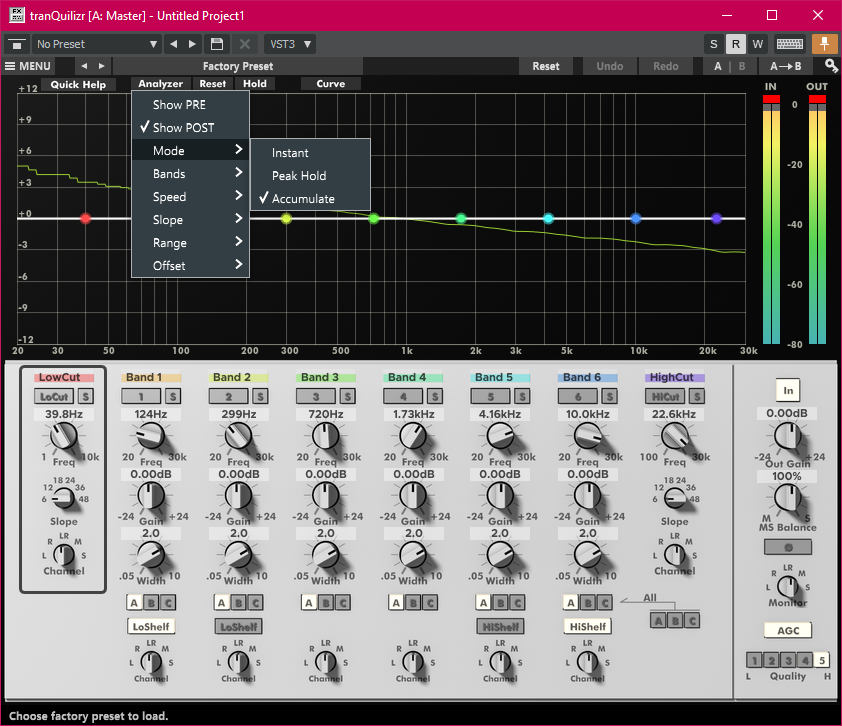Click the tranQuilizr app icon in title bar
Image resolution: width=842 pixels, height=726 pixels.
(16, 15)
